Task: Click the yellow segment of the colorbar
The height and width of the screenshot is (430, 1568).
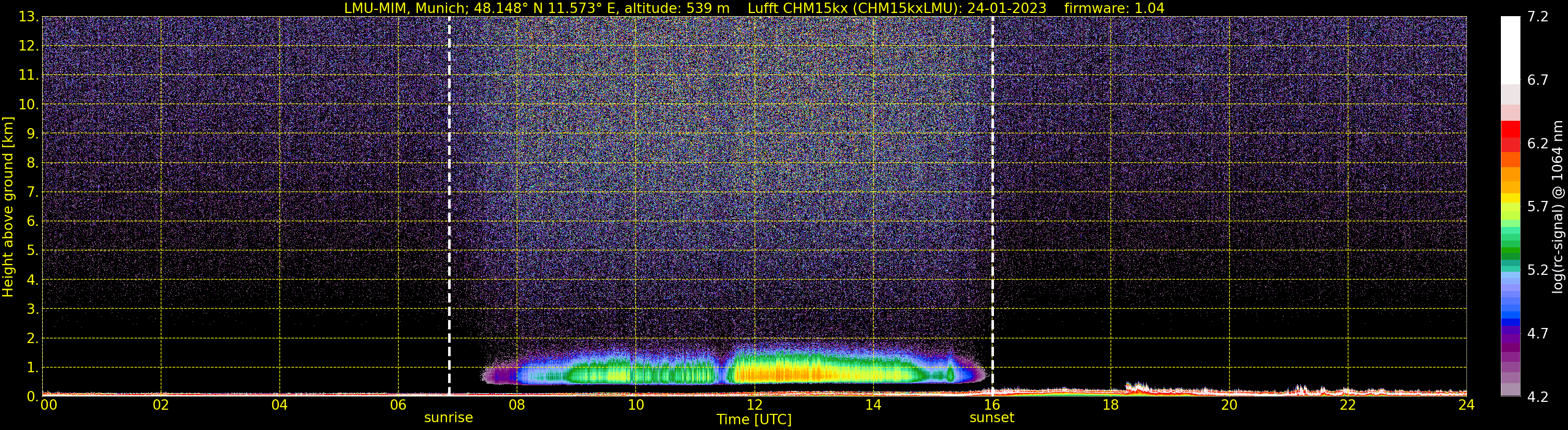Action: pos(1510,198)
